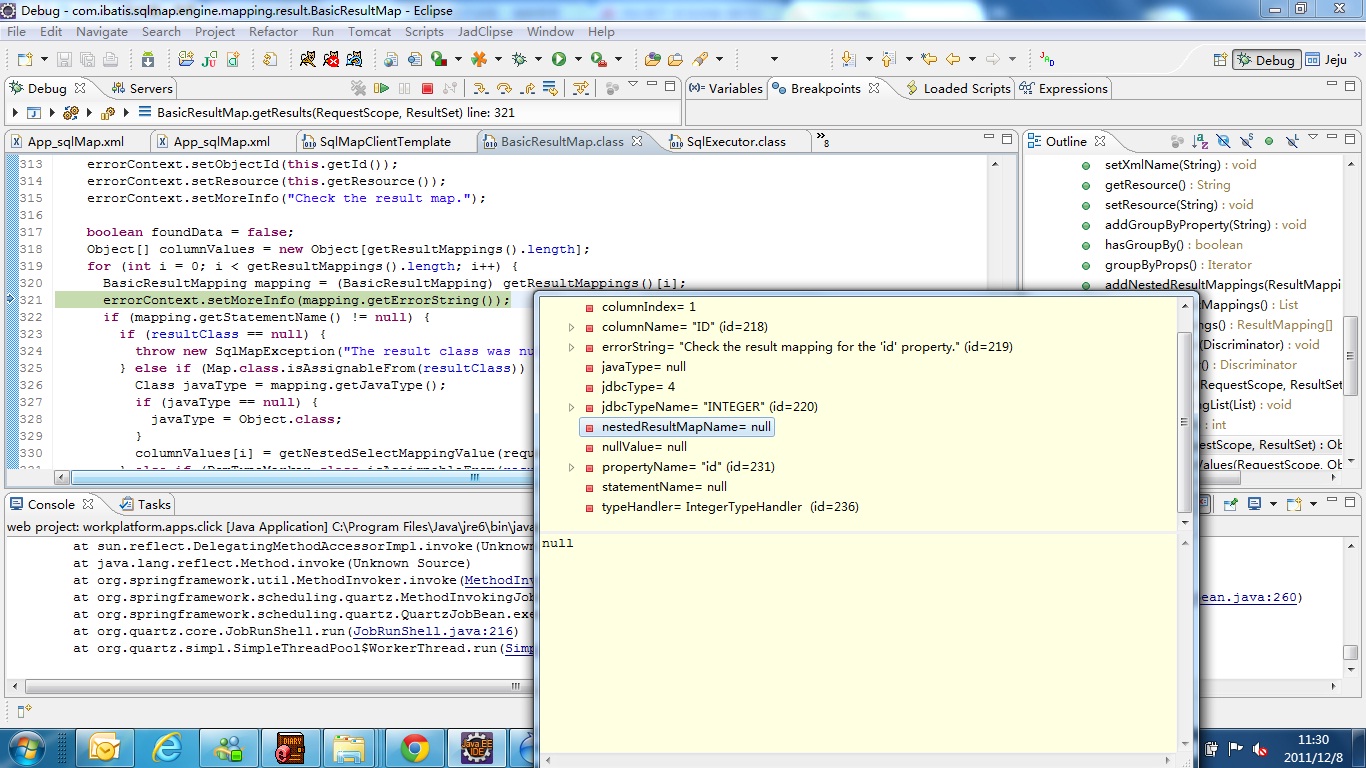Open the Refactor menu

click(273, 31)
